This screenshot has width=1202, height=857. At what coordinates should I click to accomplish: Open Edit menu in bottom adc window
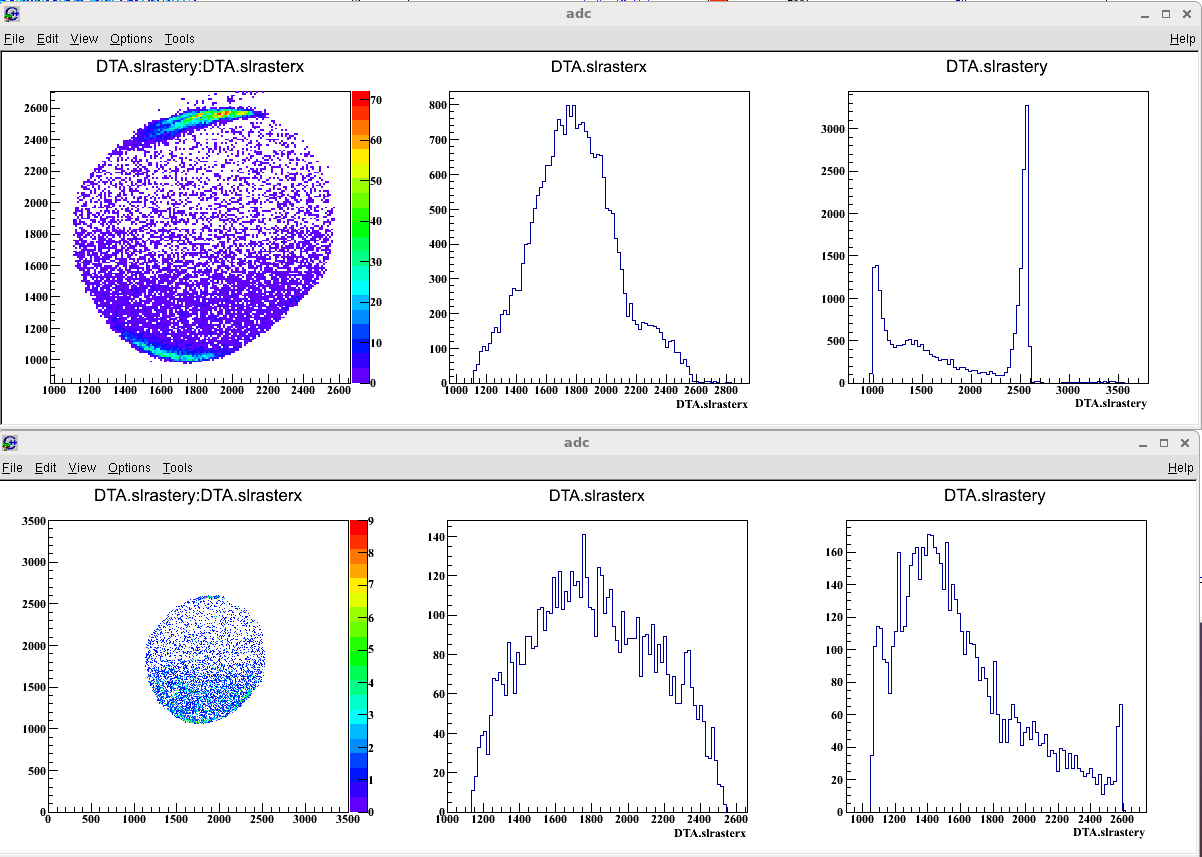(x=45, y=468)
